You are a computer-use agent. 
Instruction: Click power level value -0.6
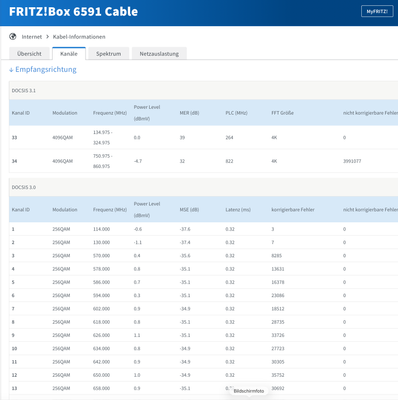pyautogui.click(x=138, y=229)
